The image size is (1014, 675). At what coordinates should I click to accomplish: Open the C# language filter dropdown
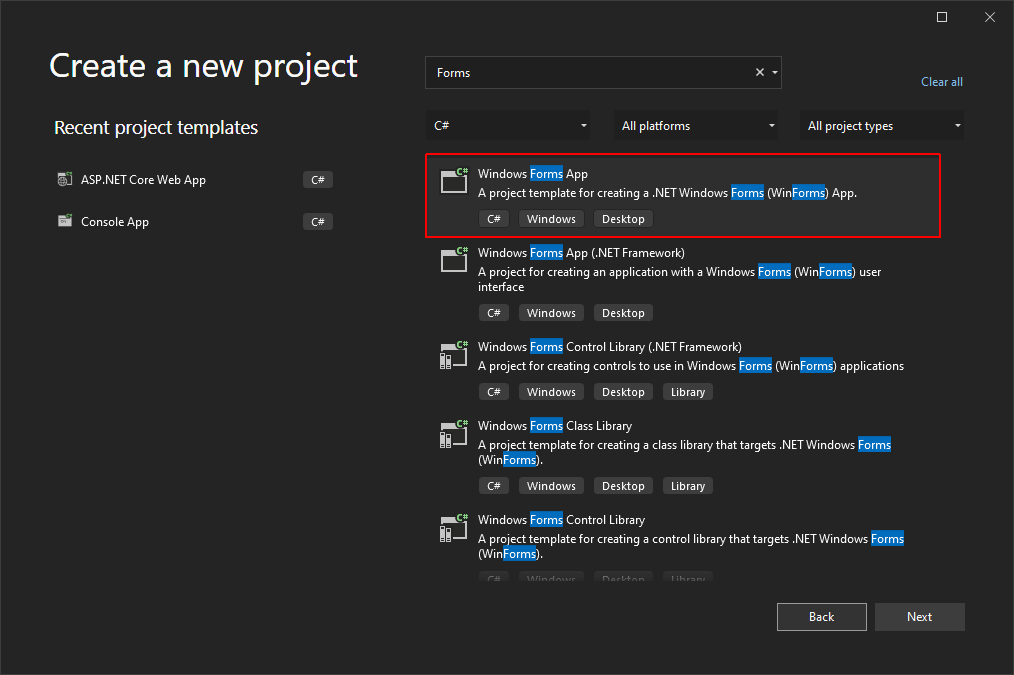(507, 126)
